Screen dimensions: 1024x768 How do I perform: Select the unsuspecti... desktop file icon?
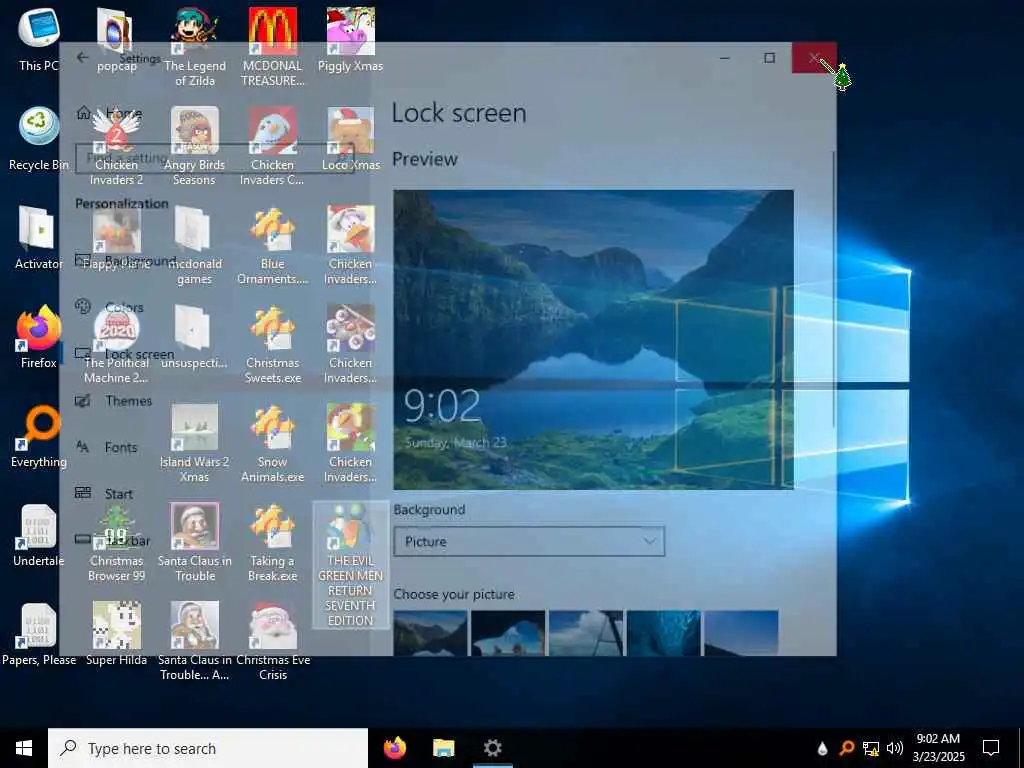click(195, 337)
